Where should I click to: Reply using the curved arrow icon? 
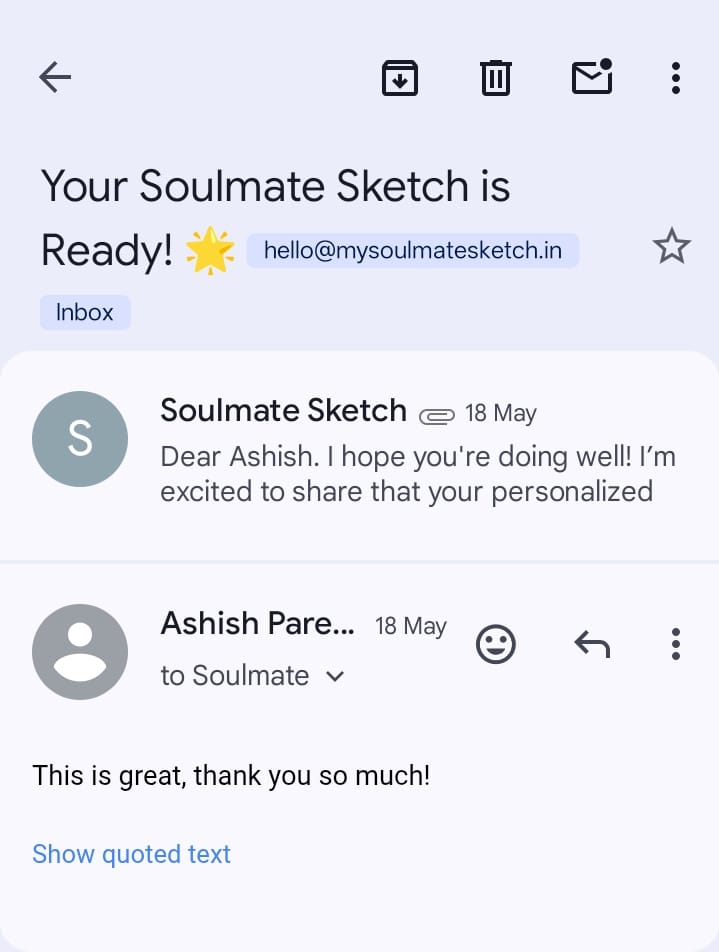point(592,644)
